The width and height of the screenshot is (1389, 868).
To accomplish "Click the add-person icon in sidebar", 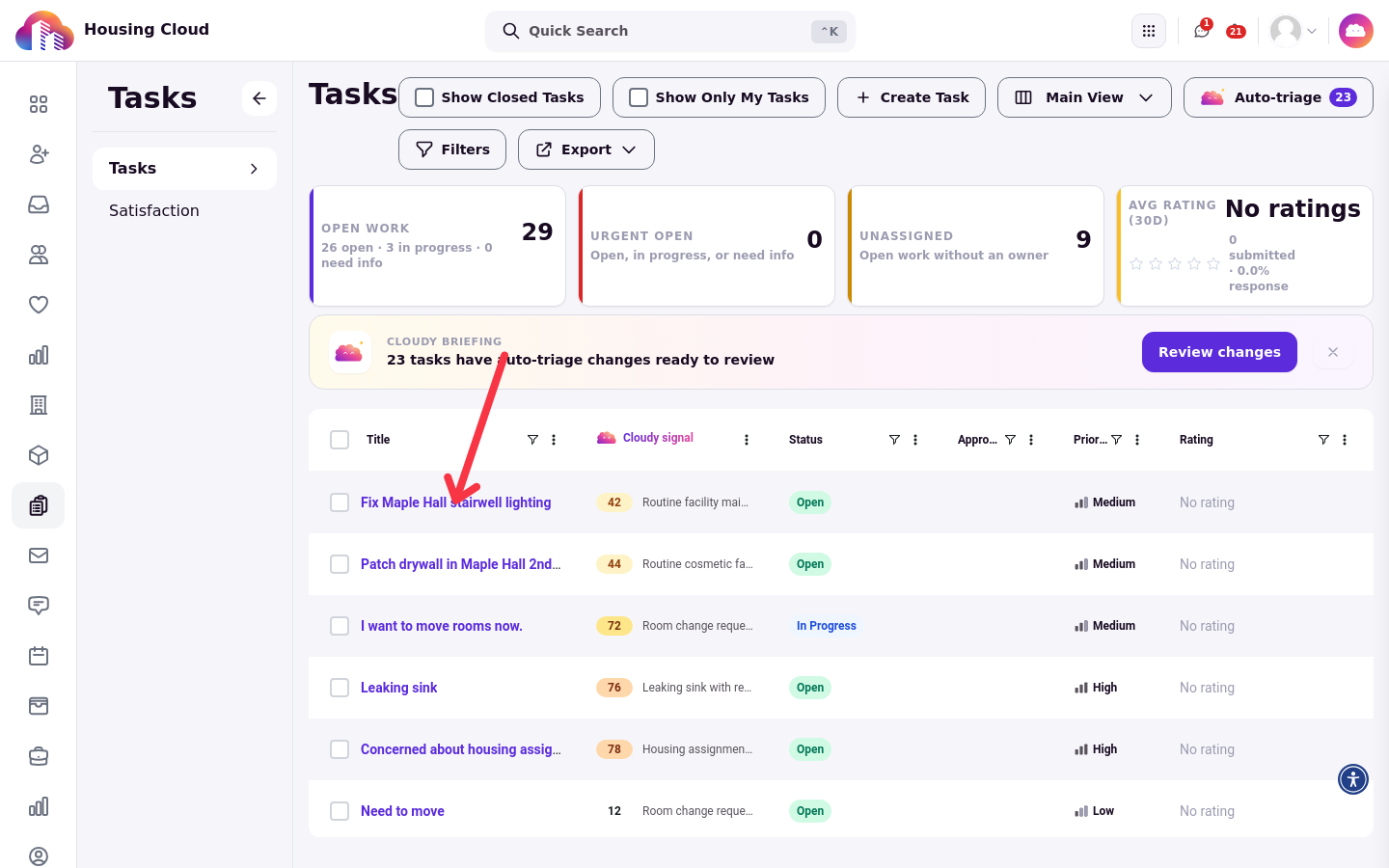I will tap(39, 154).
